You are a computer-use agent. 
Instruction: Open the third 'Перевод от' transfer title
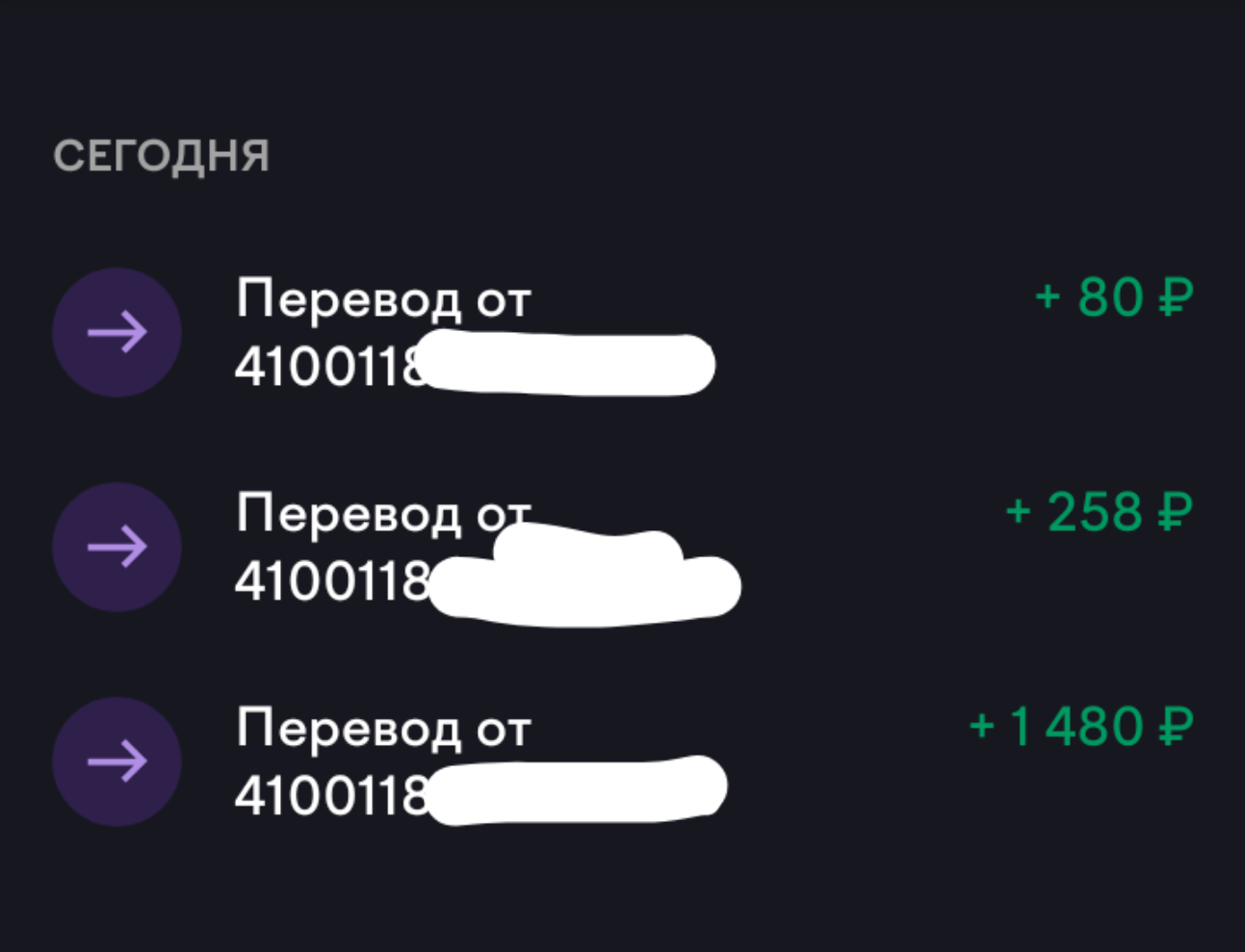[383, 729]
